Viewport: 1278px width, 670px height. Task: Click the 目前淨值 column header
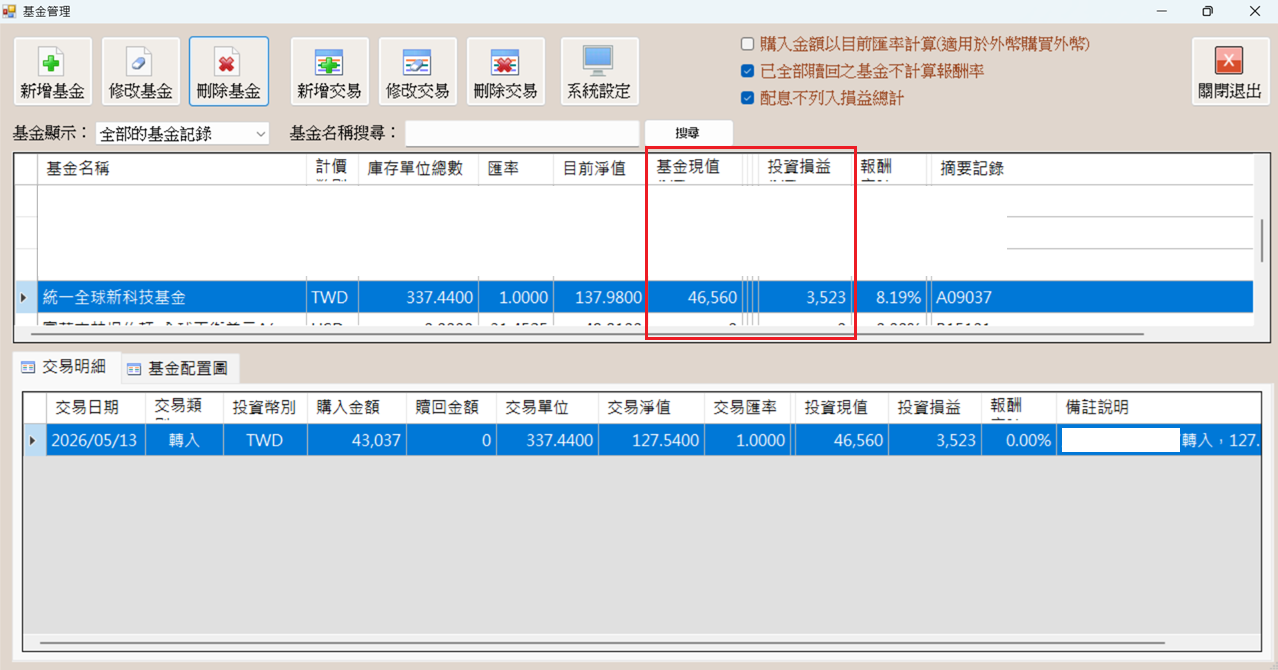coord(598,169)
